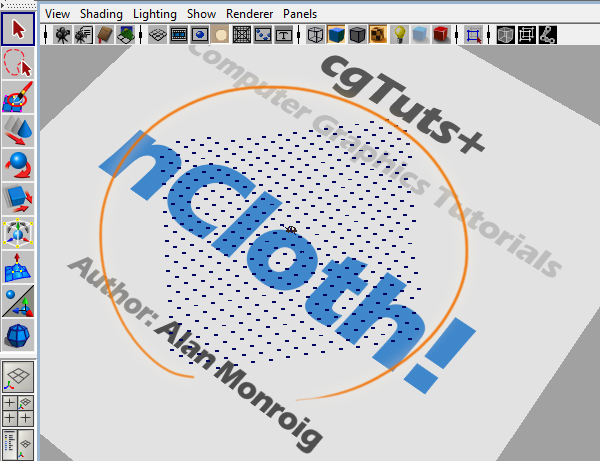Toggle isolate select icon
Image resolution: width=600 pixels, height=461 pixels.
(x=473, y=35)
